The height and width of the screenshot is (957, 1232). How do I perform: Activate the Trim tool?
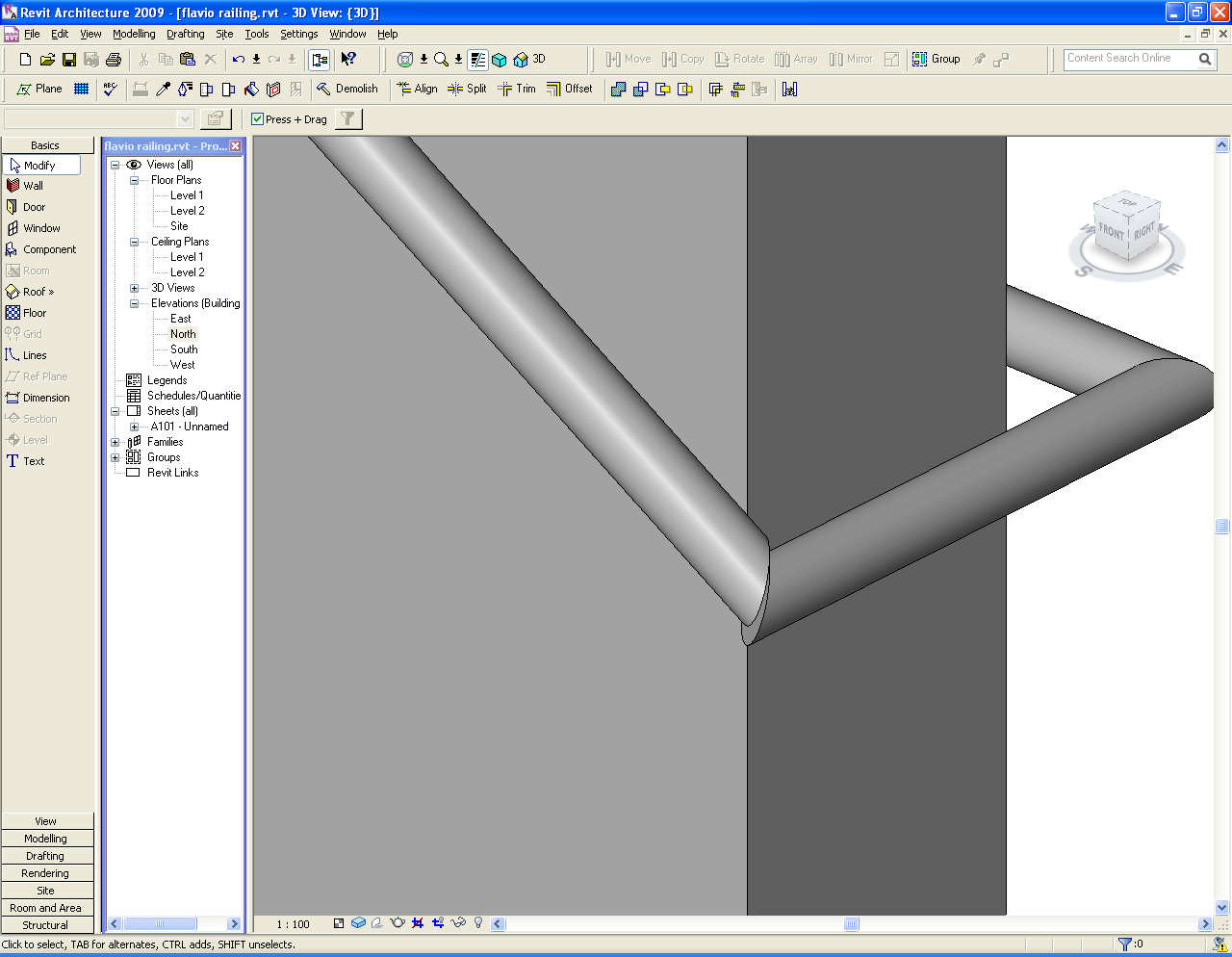[x=517, y=89]
